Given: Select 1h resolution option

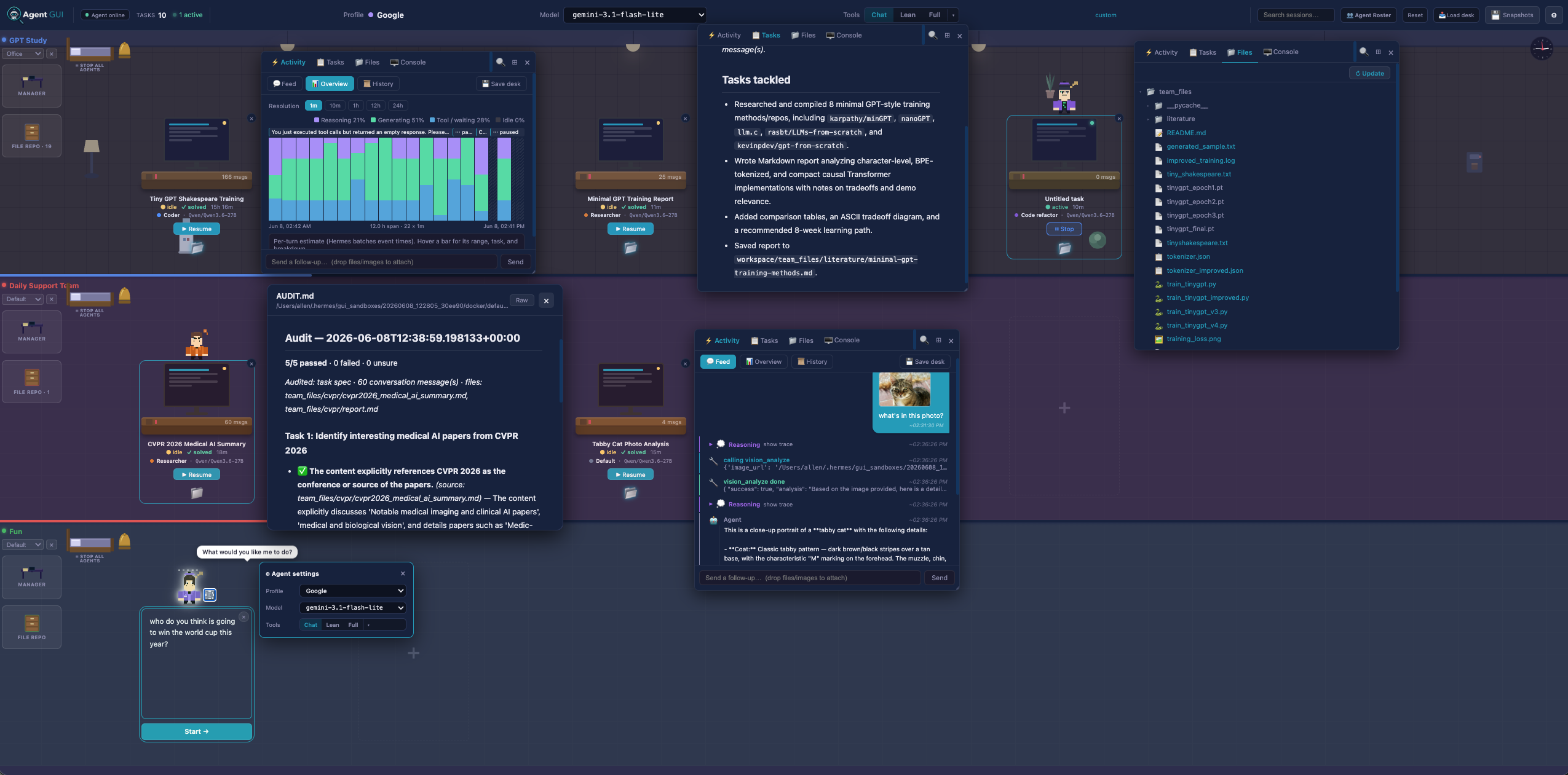Looking at the screenshot, I should pos(356,106).
